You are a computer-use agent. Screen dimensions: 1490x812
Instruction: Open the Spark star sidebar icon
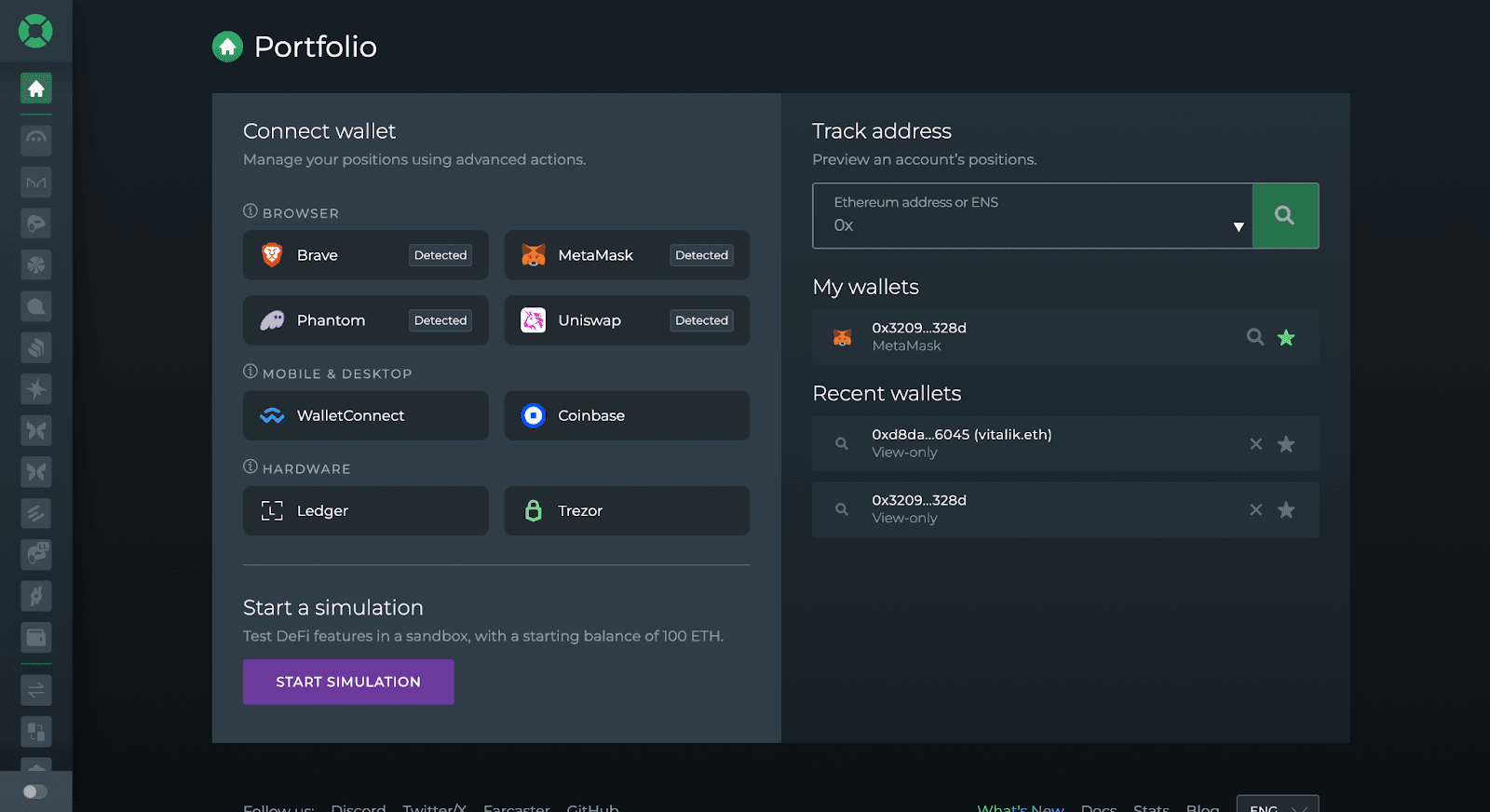coord(36,389)
